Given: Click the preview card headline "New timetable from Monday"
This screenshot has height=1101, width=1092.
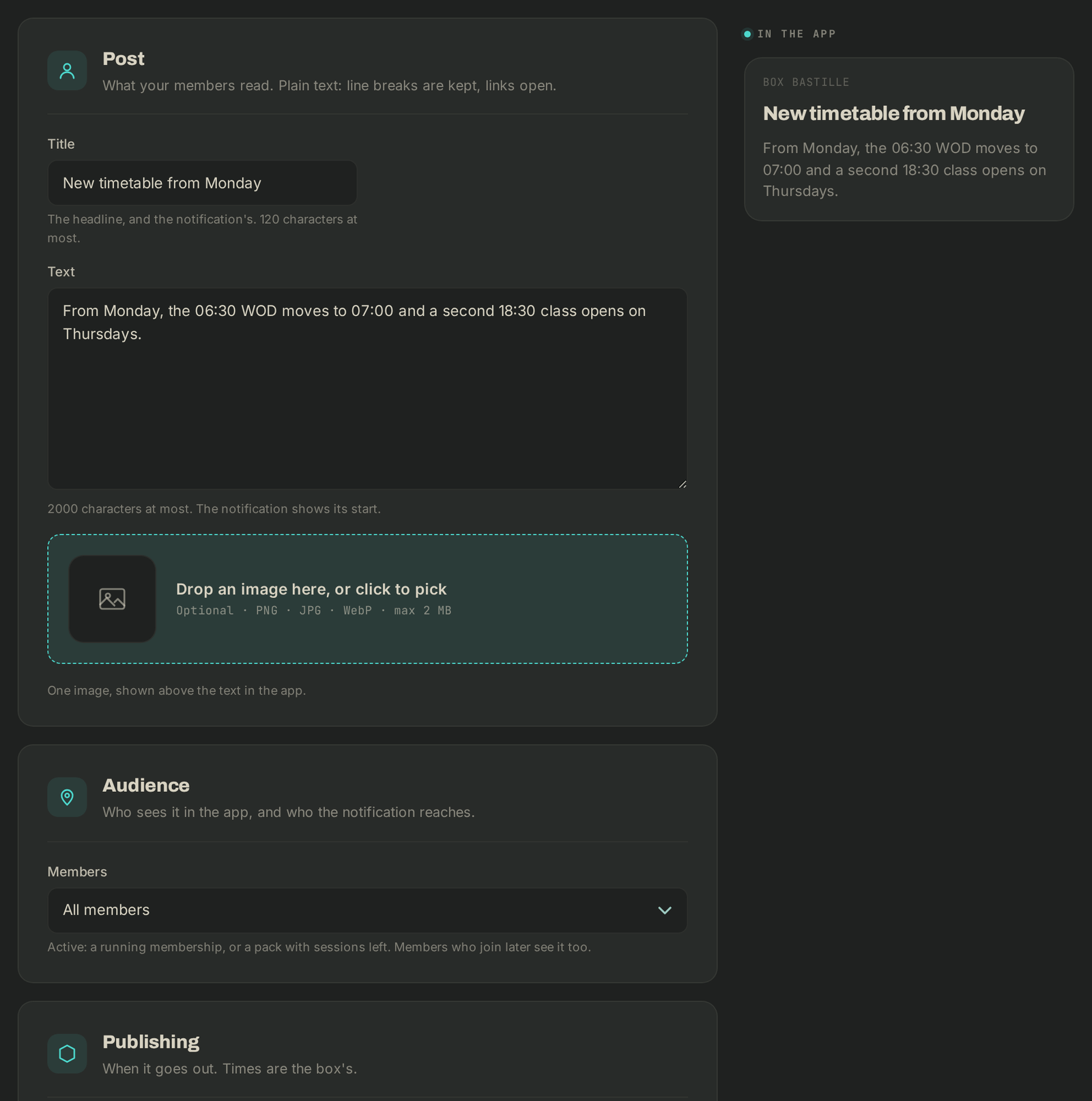Looking at the screenshot, I should [x=893, y=113].
